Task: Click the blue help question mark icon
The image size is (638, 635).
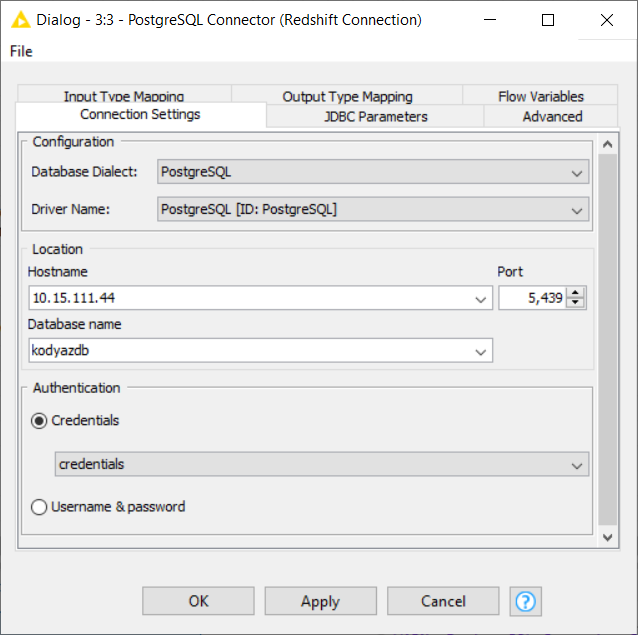Action: pos(525,601)
